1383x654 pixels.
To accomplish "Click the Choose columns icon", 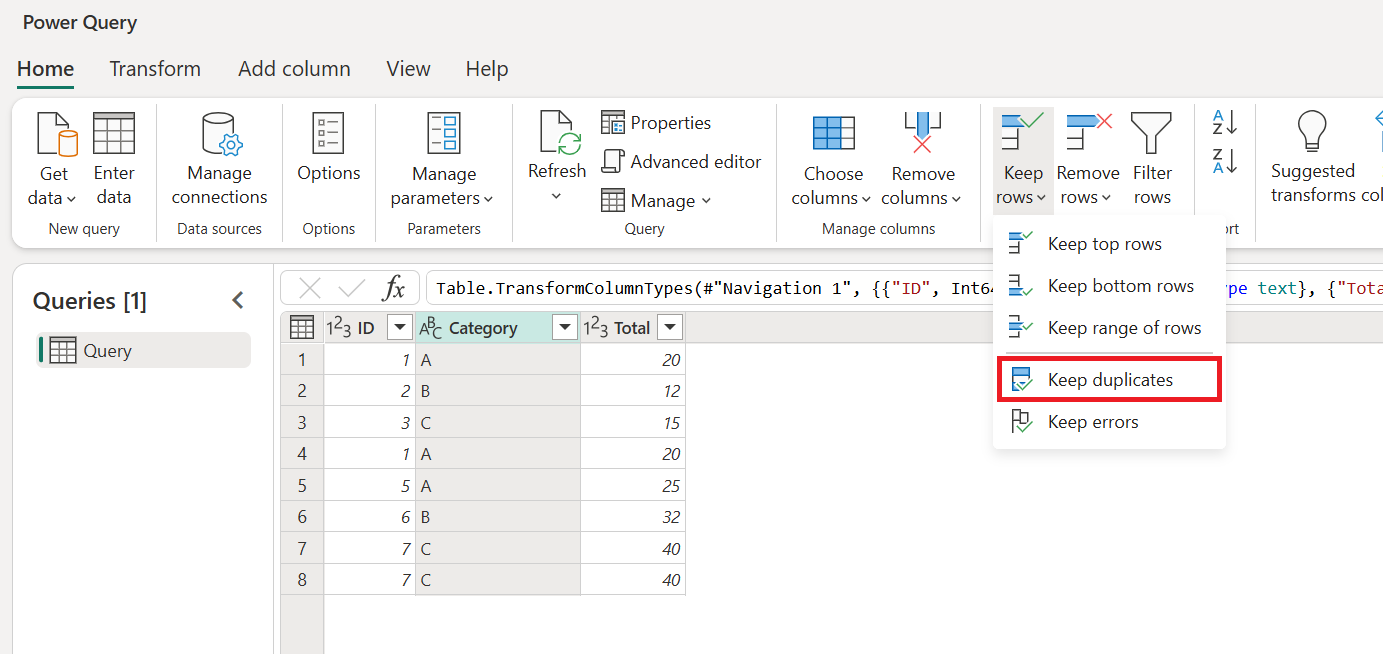I will 833,134.
